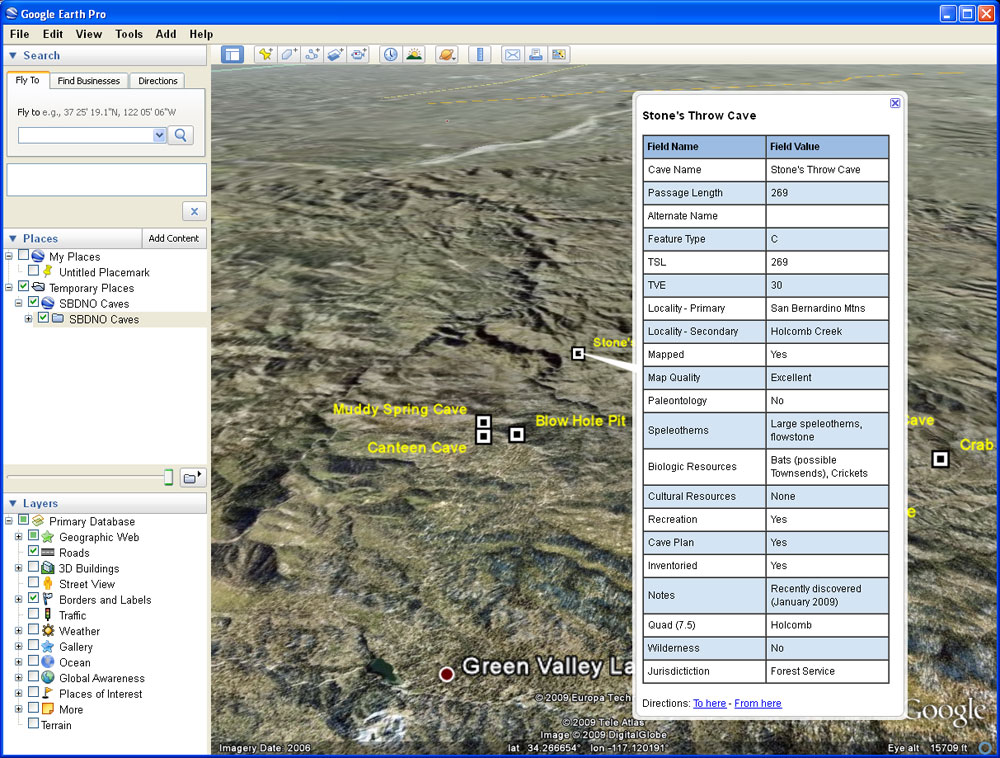The image size is (1000, 758).
Task: Add an image overlay from the toolbar
Action: point(335,55)
